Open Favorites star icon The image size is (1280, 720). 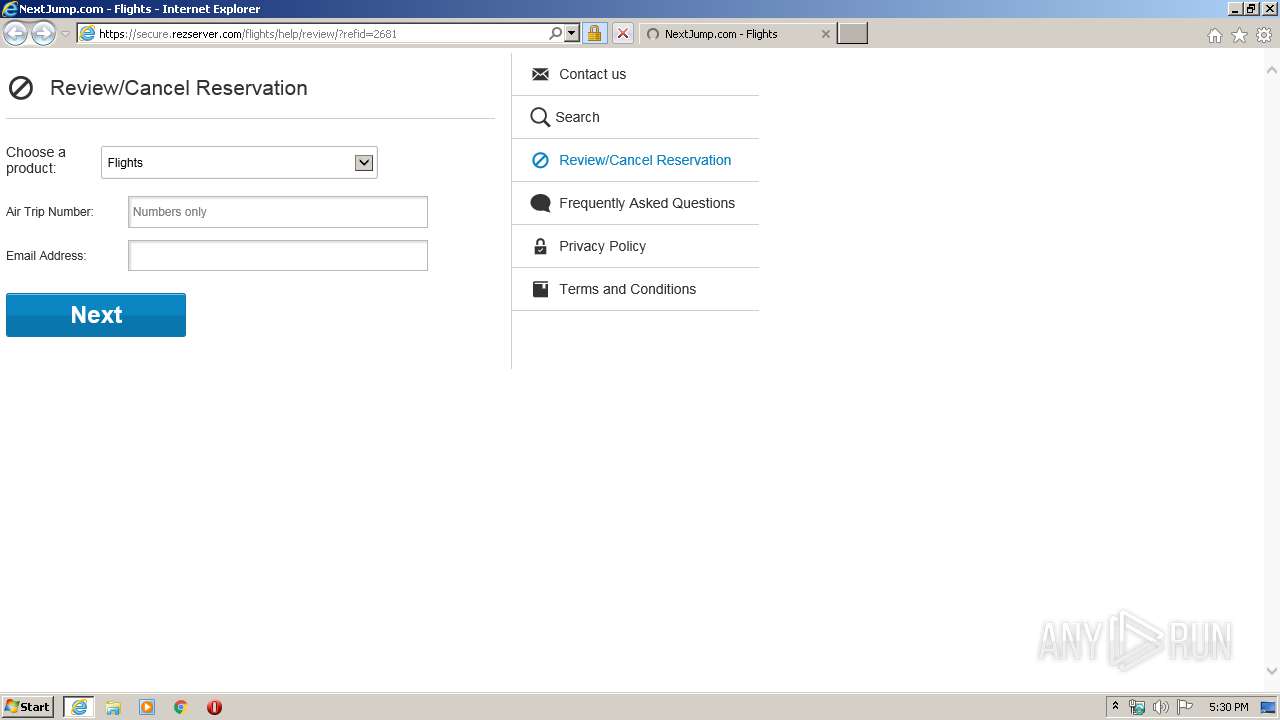coord(1239,35)
